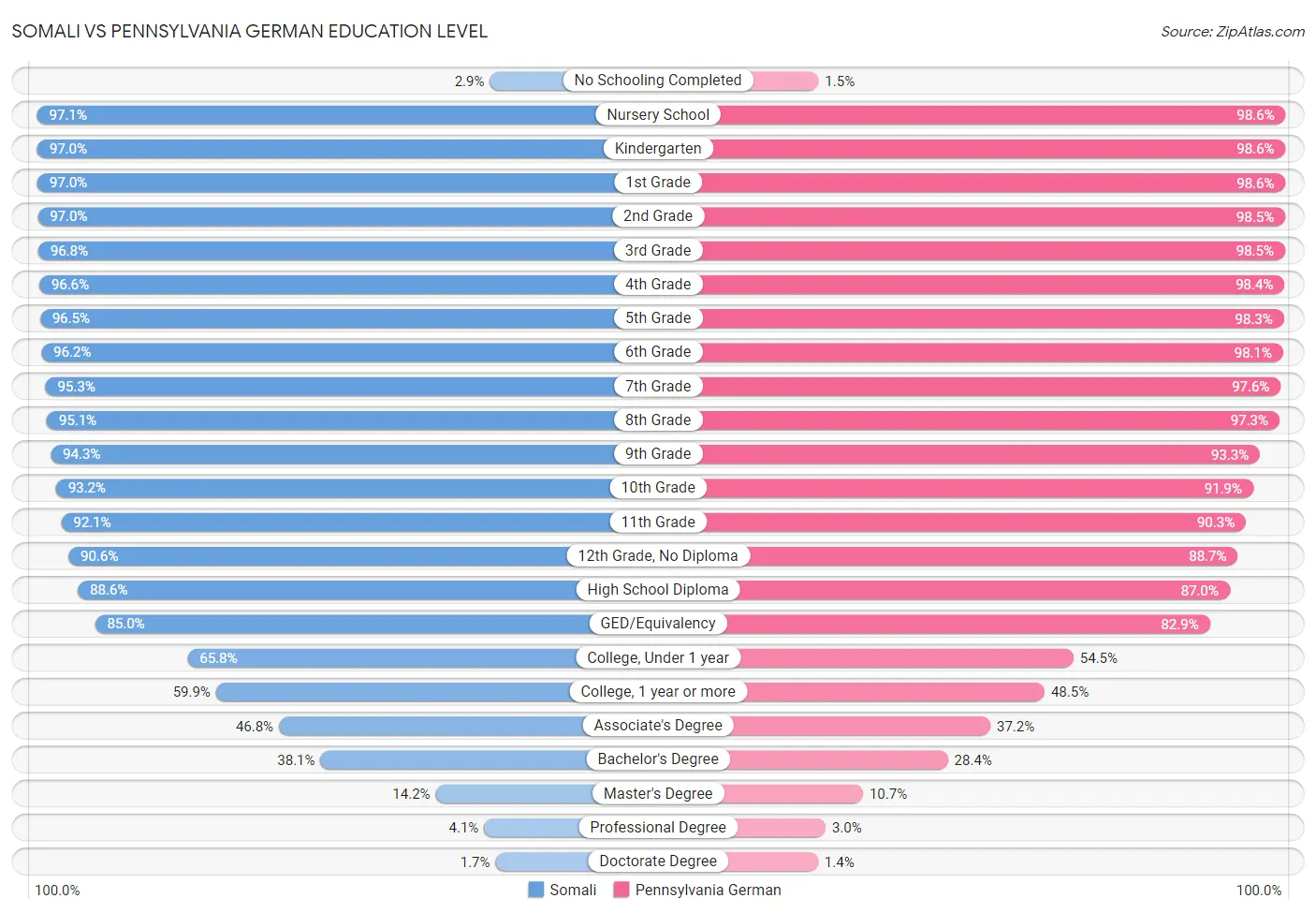Select the Associate's Degree label
Image resolution: width=1316 pixels, height=913 pixels.
point(658,726)
